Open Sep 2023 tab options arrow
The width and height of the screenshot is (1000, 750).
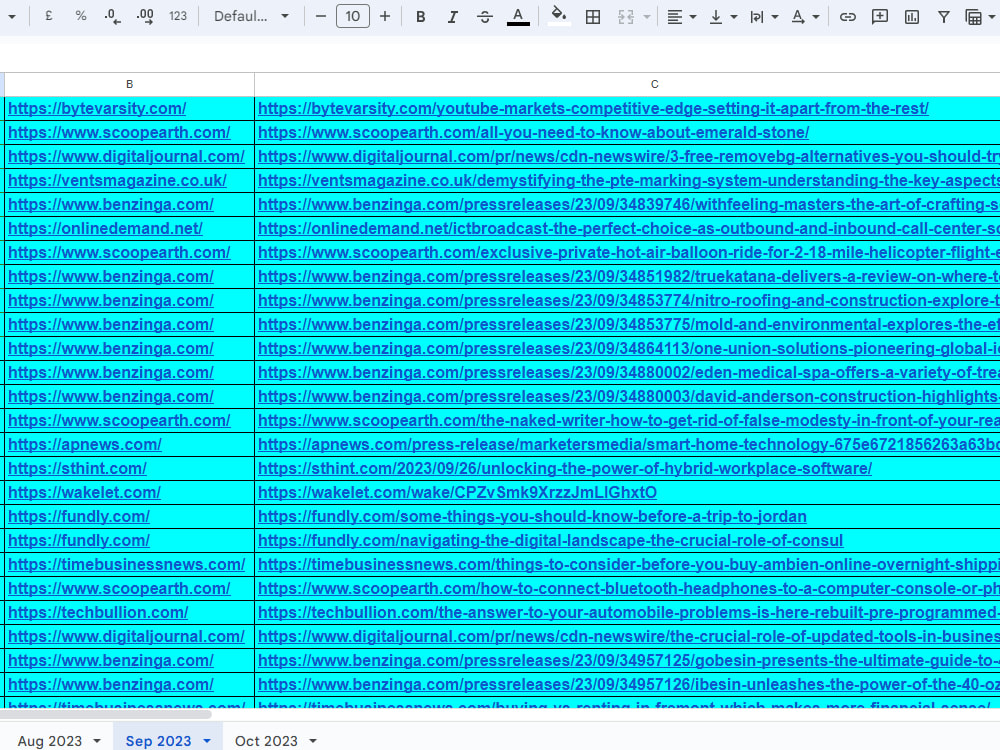pyautogui.click(x=207, y=740)
